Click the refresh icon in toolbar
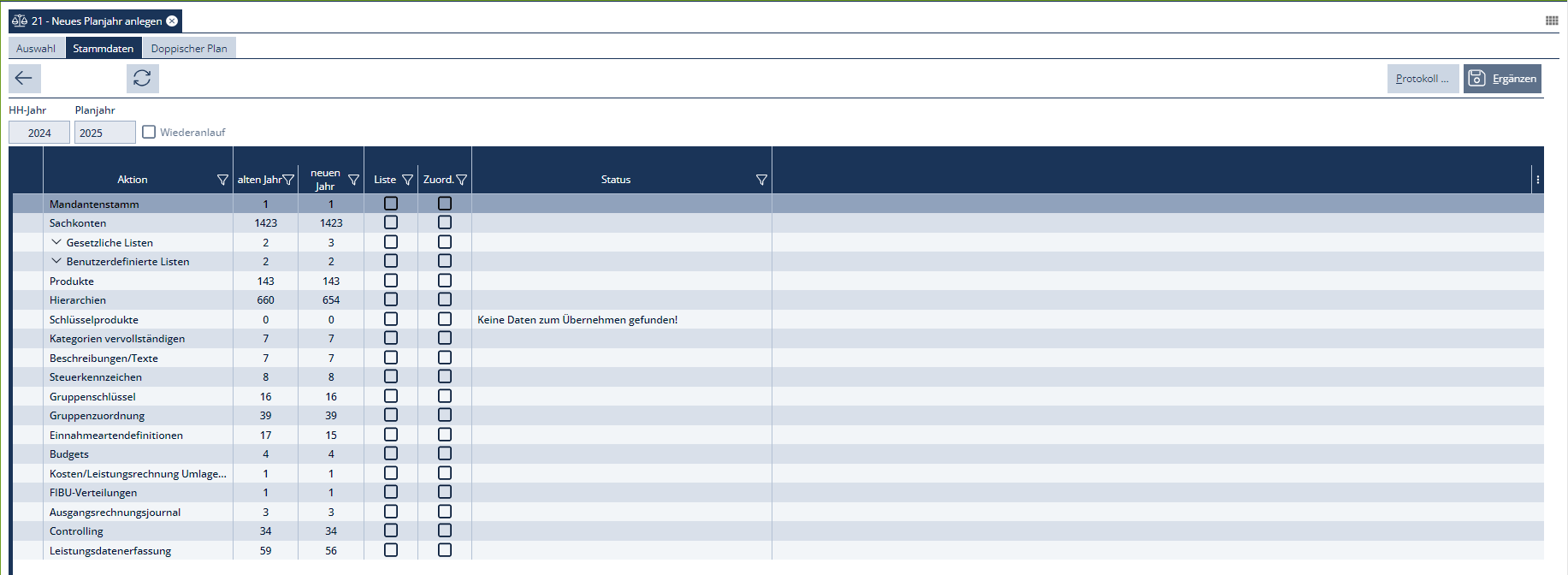 tap(142, 79)
